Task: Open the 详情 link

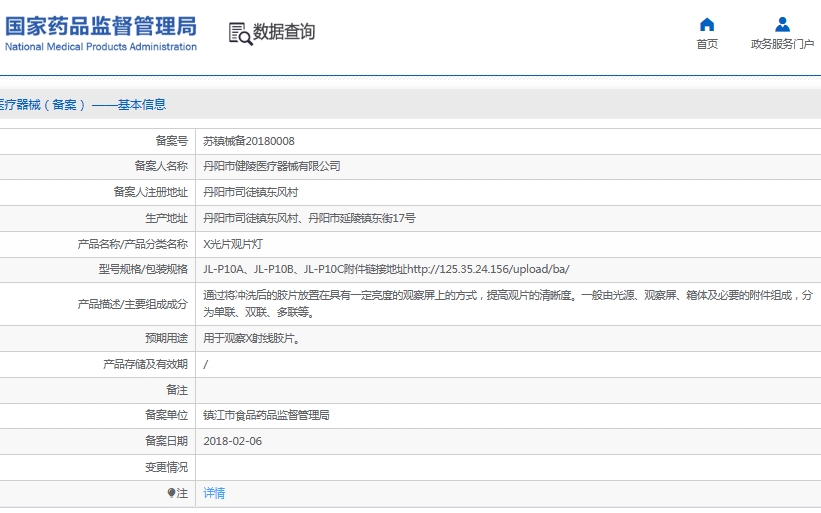Action: tap(214, 493)
